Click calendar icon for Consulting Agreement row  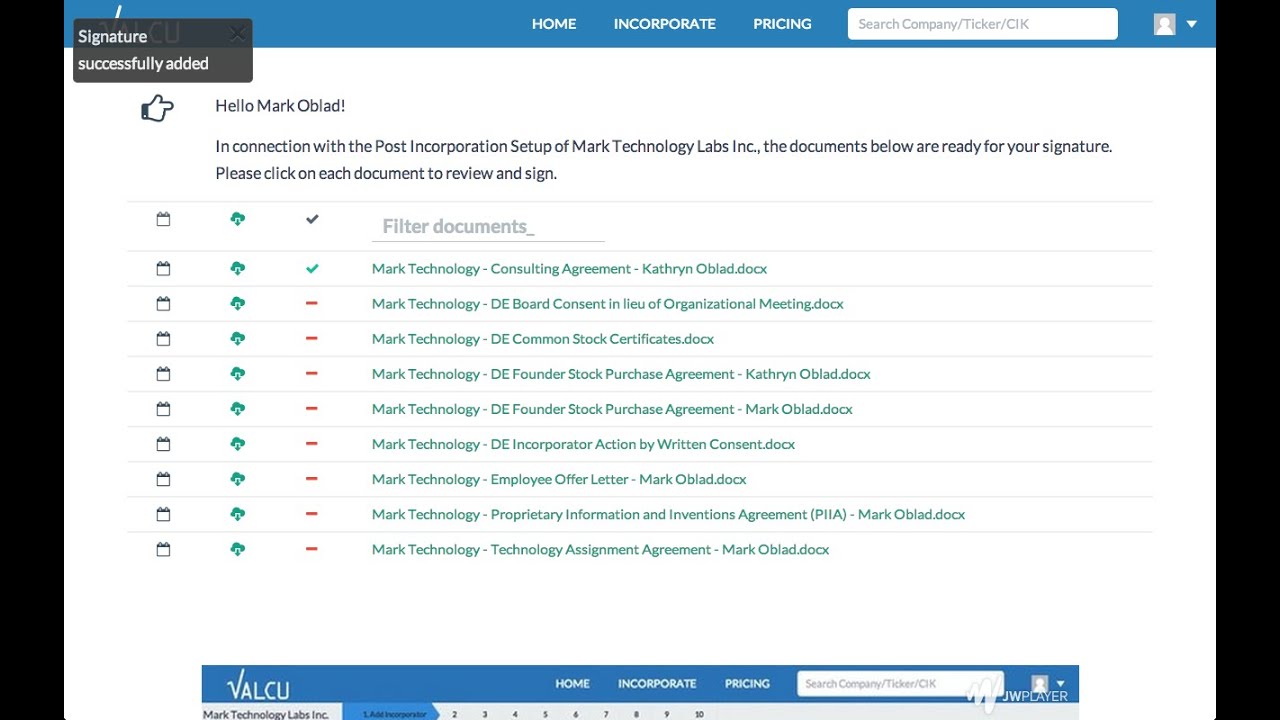click(164, 269)
